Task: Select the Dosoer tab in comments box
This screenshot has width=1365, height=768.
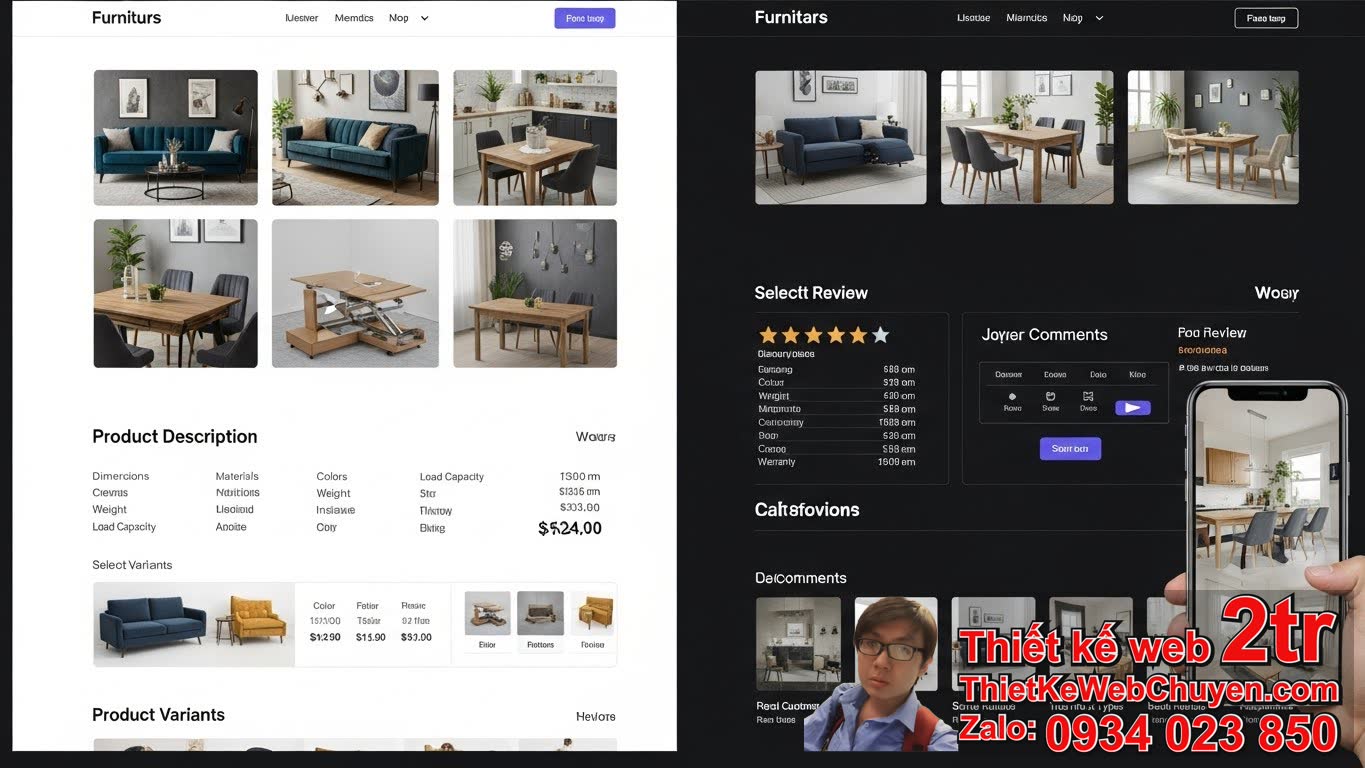Action: 1008,375
